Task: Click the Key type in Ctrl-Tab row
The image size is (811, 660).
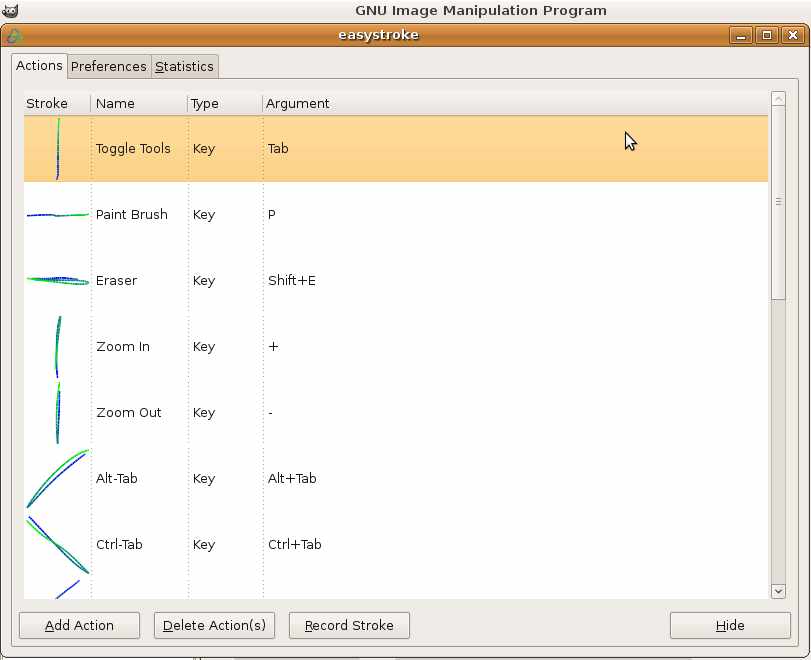Action: (204, 545)
